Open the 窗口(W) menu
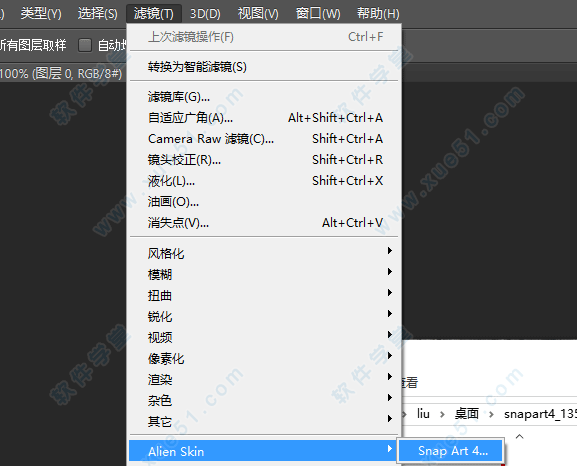The width and height of the screenshot is (577, 466). point(318,14)
